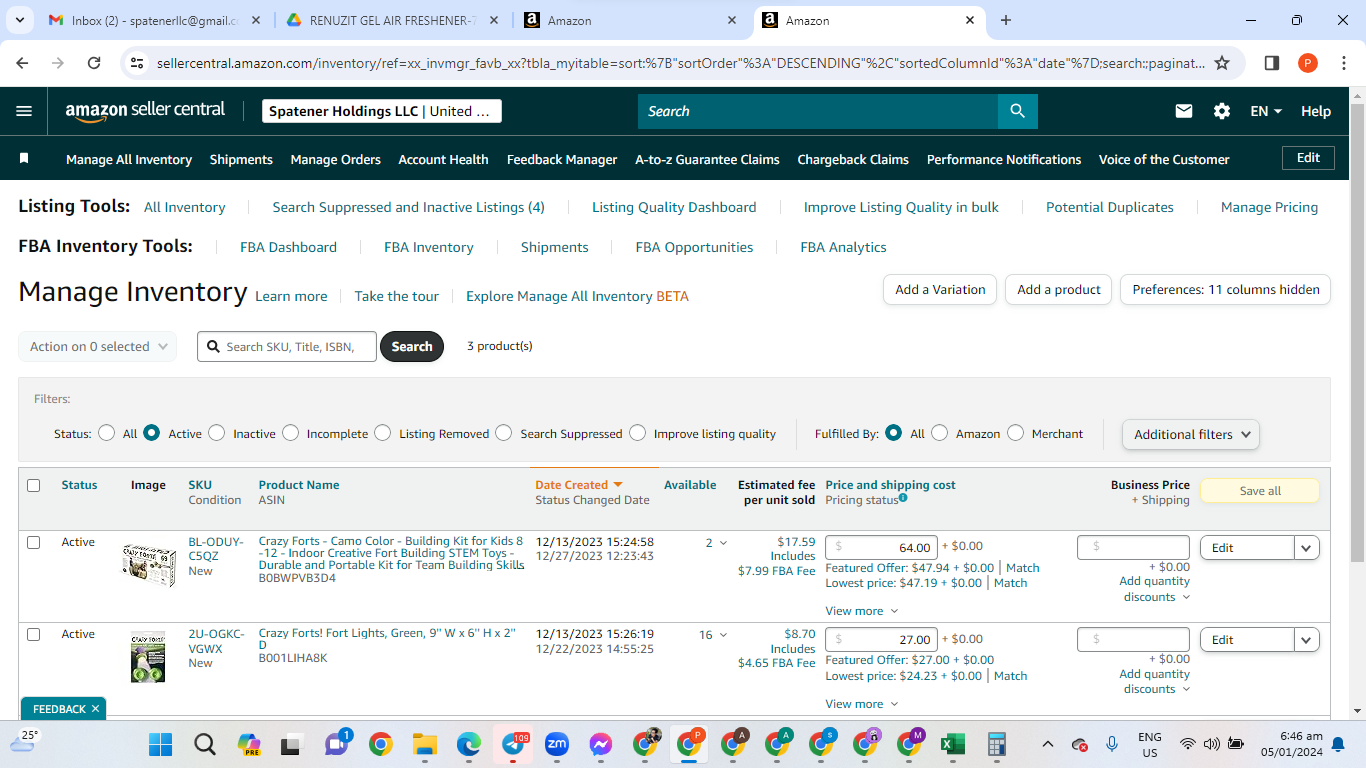Open Zoom from the taskbar
Image resolution: width=1366 pixels, height=768 pixels.
pos(557,744)
